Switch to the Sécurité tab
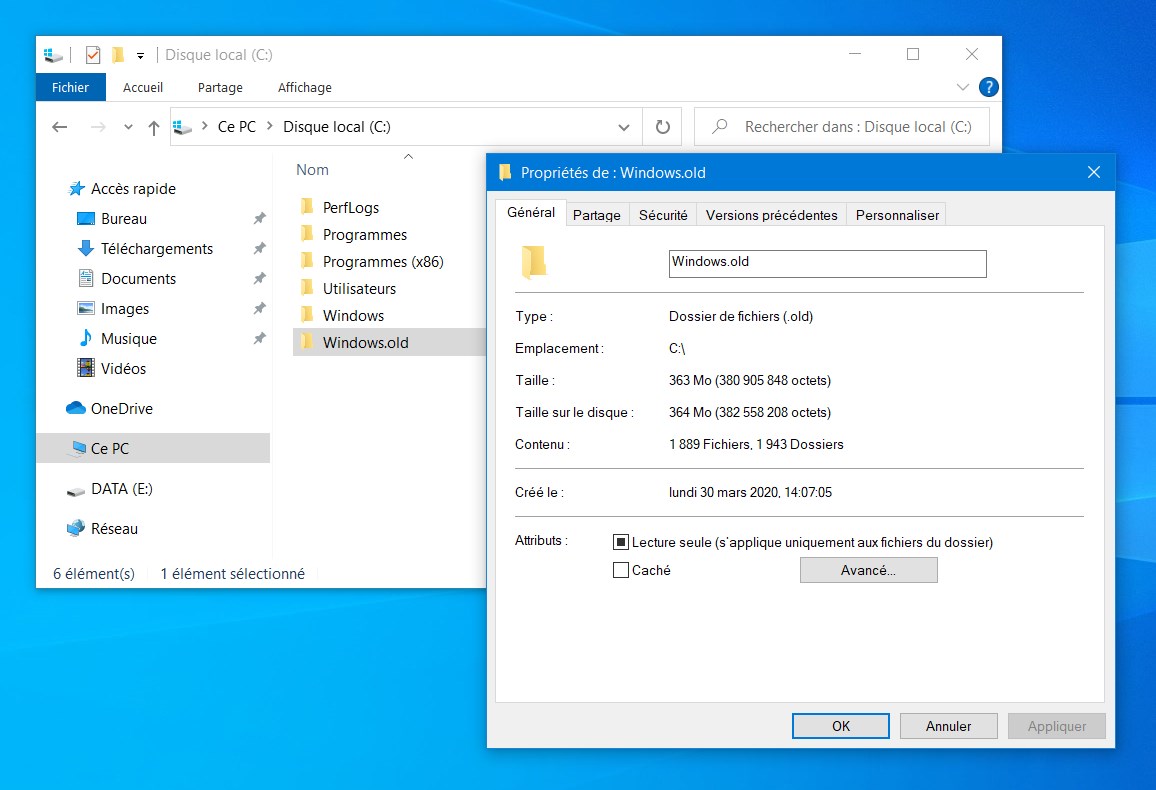This screenshot has height=790, width=1156. click(663, 215)
